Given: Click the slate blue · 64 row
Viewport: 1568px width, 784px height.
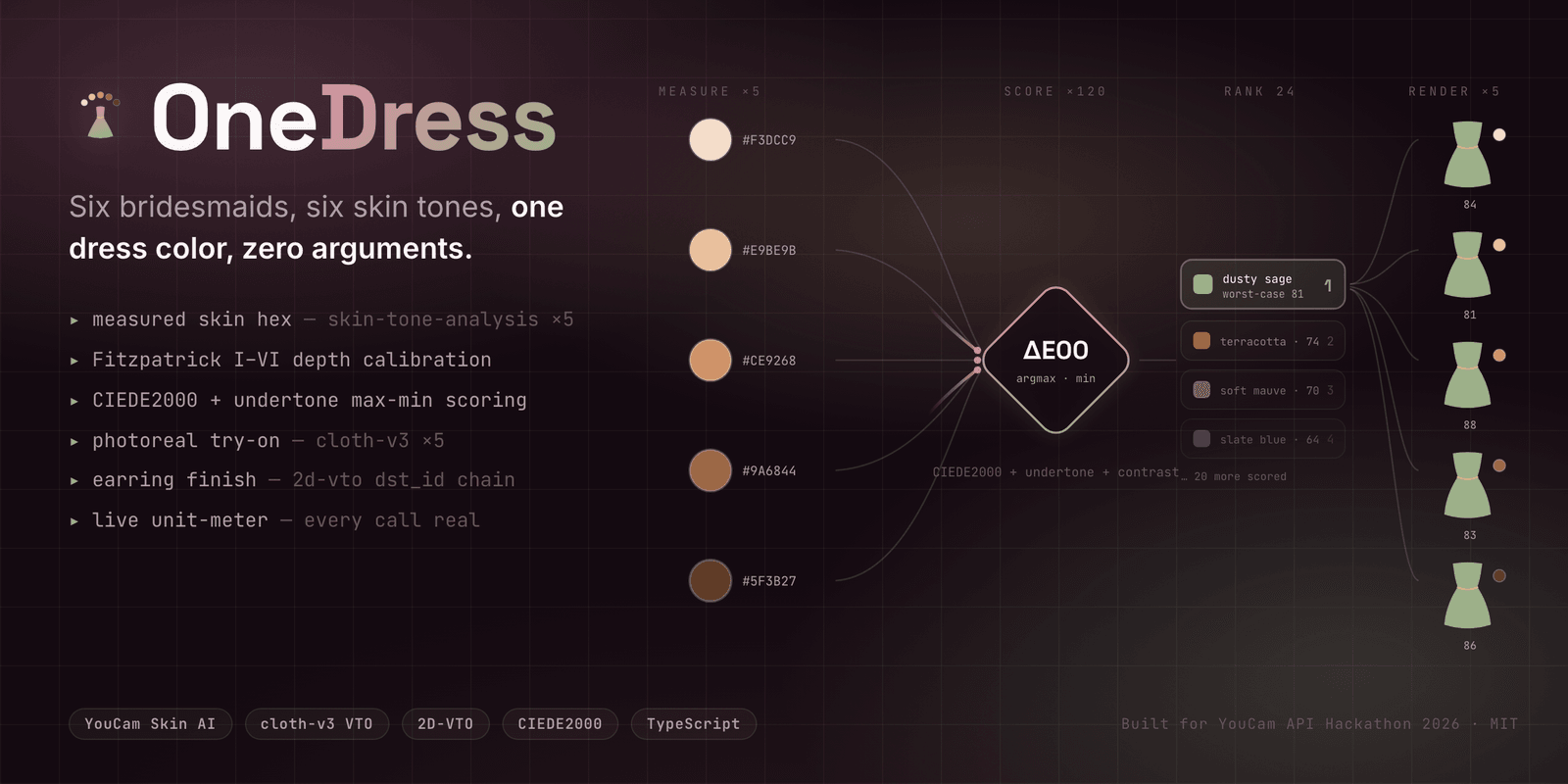Looking at the screenshot, I should point(1262,439).
